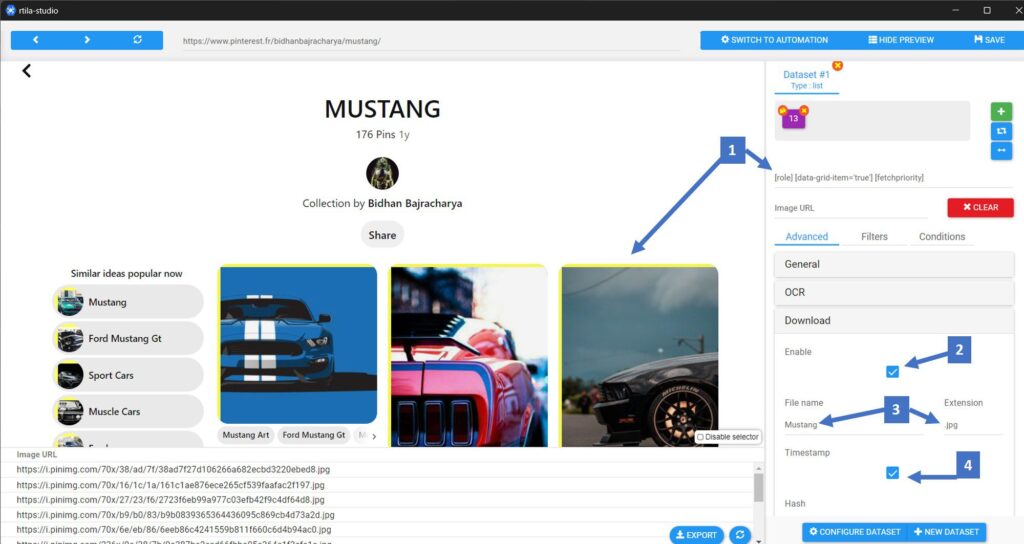Select result URL ending f660c6d4b94ac0.jpg
1024x544 pixels.
tap(174, 530)
